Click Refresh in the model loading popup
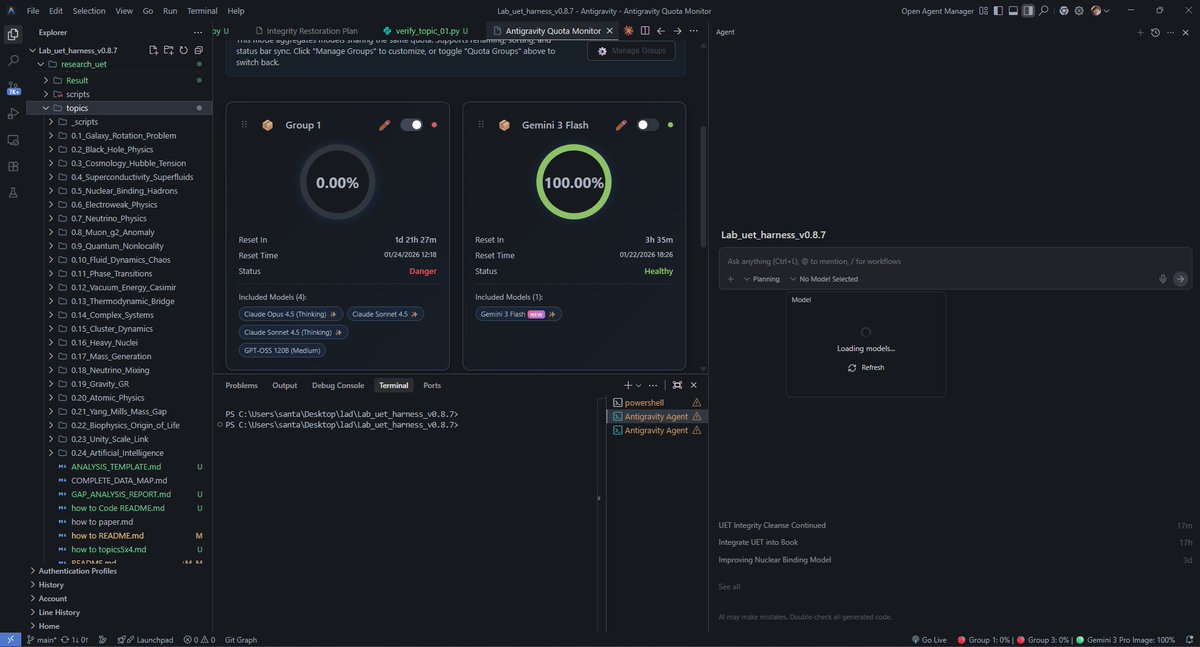Image resolution: width=1200 pixels, height=647 pixels. (x=866, y=367)
